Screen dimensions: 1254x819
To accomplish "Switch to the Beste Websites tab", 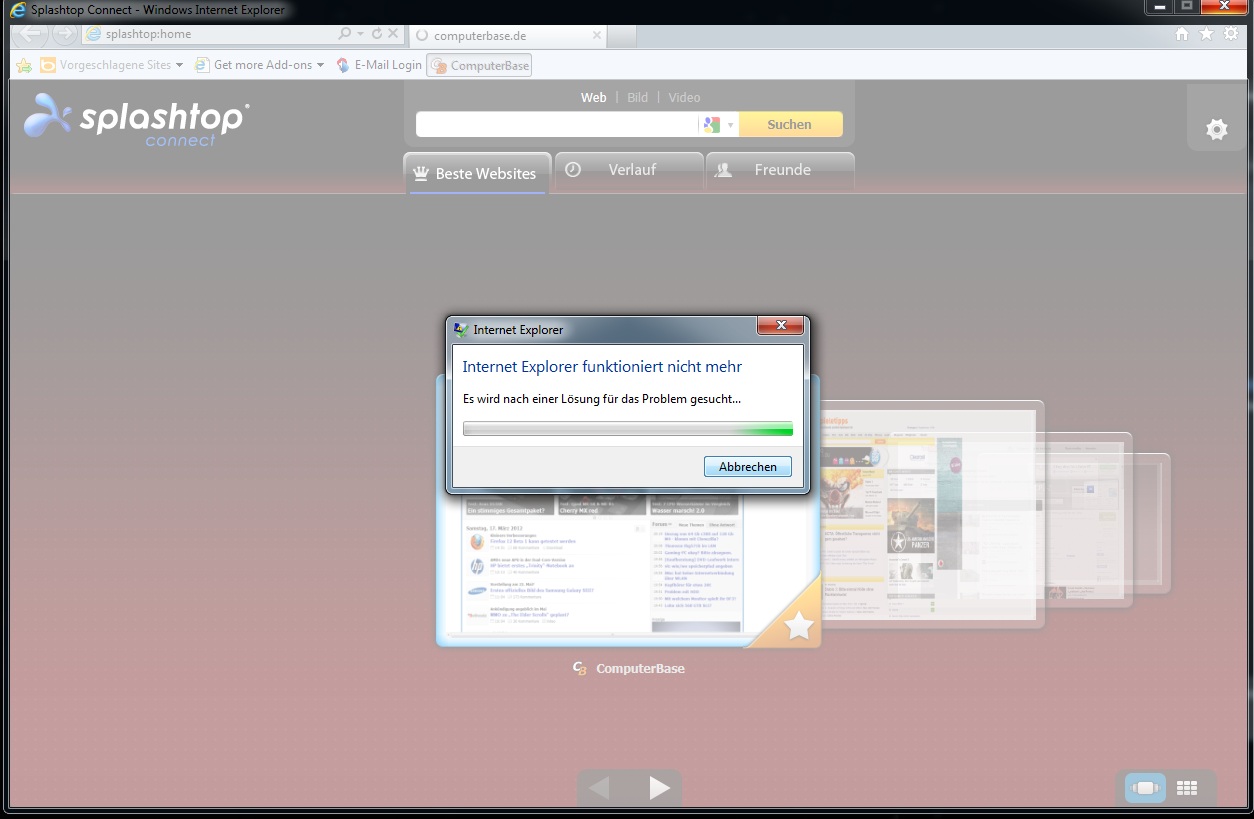I will (x=477, y=173).
